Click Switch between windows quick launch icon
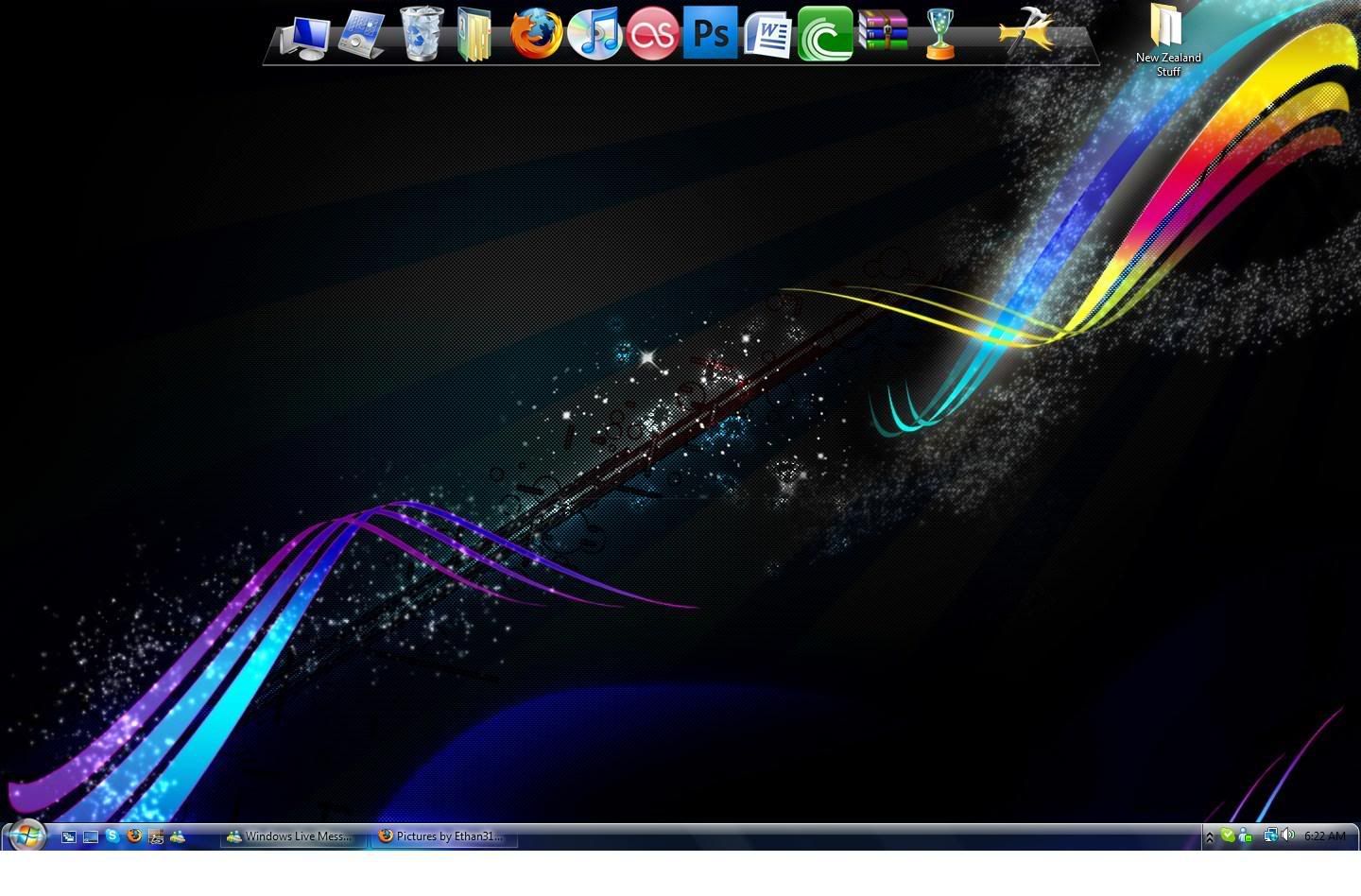Viewport: 1361px width, 896px height. pyautogui.click(x=69, y=836)
